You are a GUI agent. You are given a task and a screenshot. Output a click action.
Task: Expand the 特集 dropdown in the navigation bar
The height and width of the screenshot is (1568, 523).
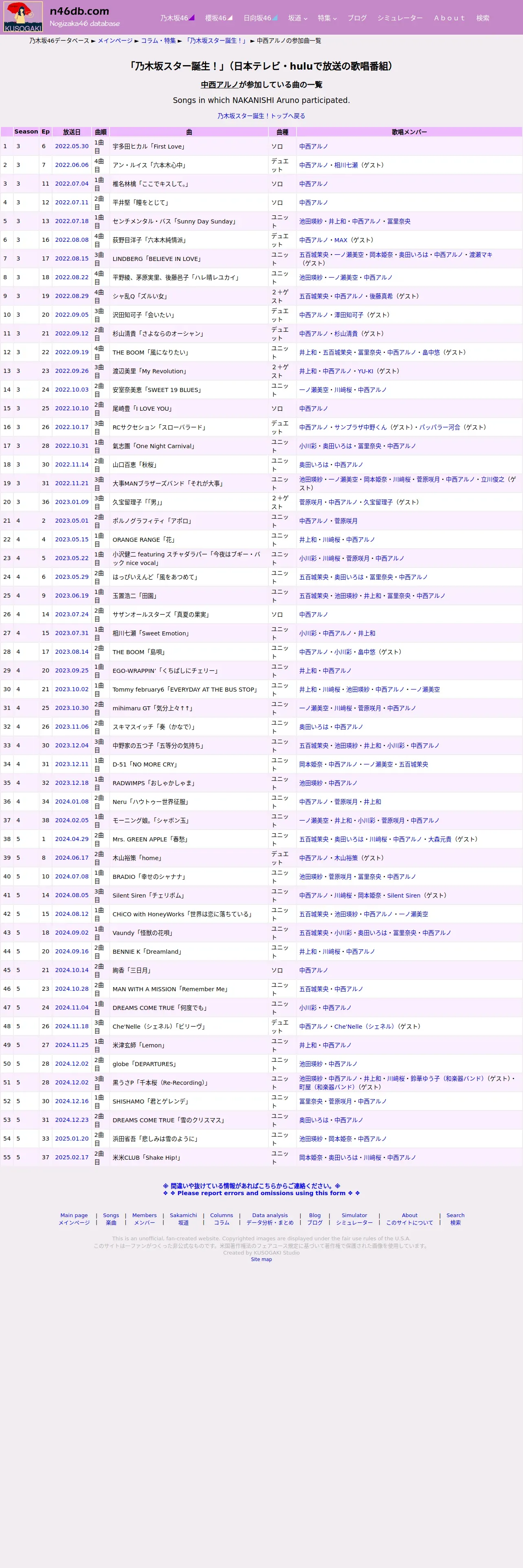click(x=327, y=18)
